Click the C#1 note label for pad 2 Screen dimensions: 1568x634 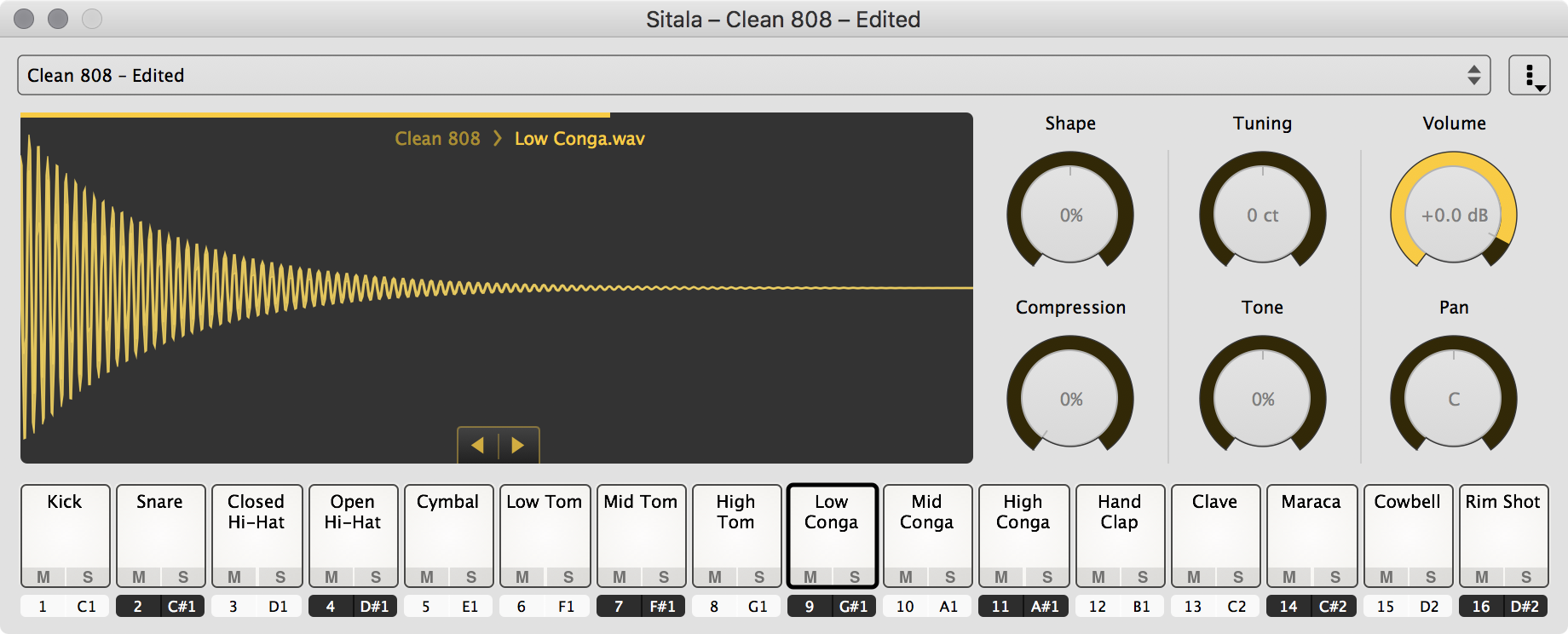[182, 607]
